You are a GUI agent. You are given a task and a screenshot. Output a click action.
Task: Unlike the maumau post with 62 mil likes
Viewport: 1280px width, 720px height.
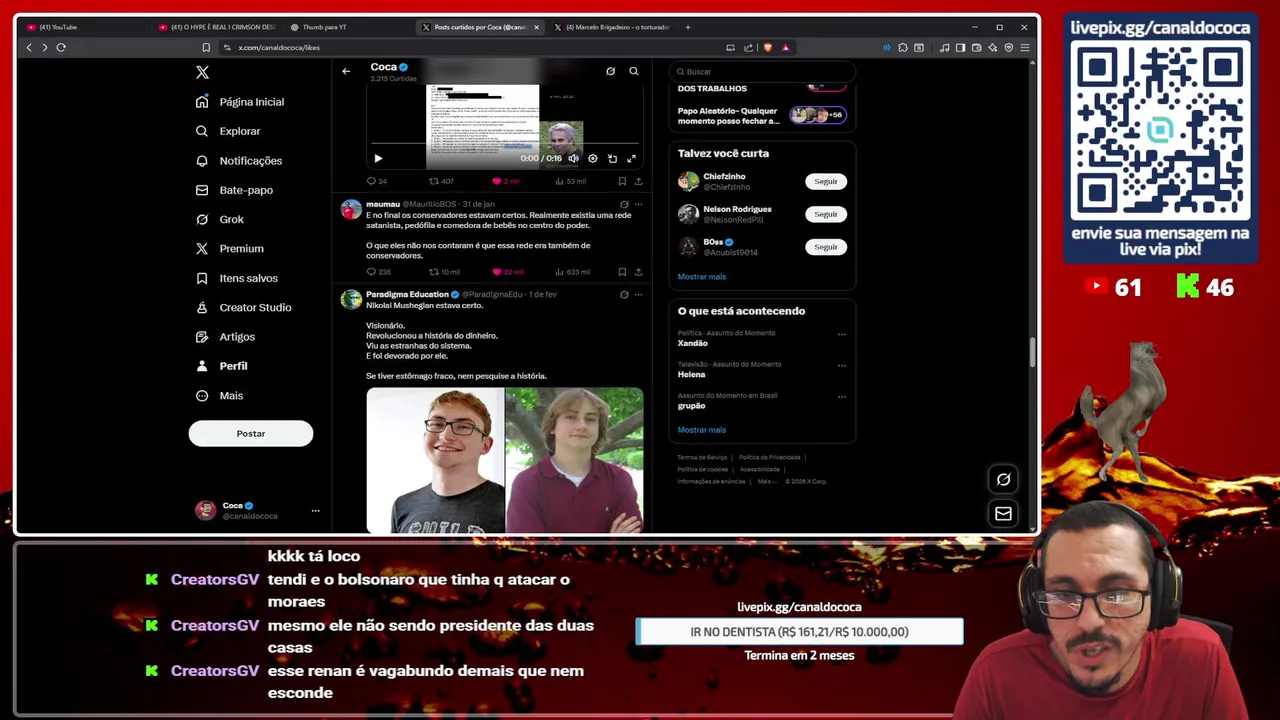tap(507, 272)
